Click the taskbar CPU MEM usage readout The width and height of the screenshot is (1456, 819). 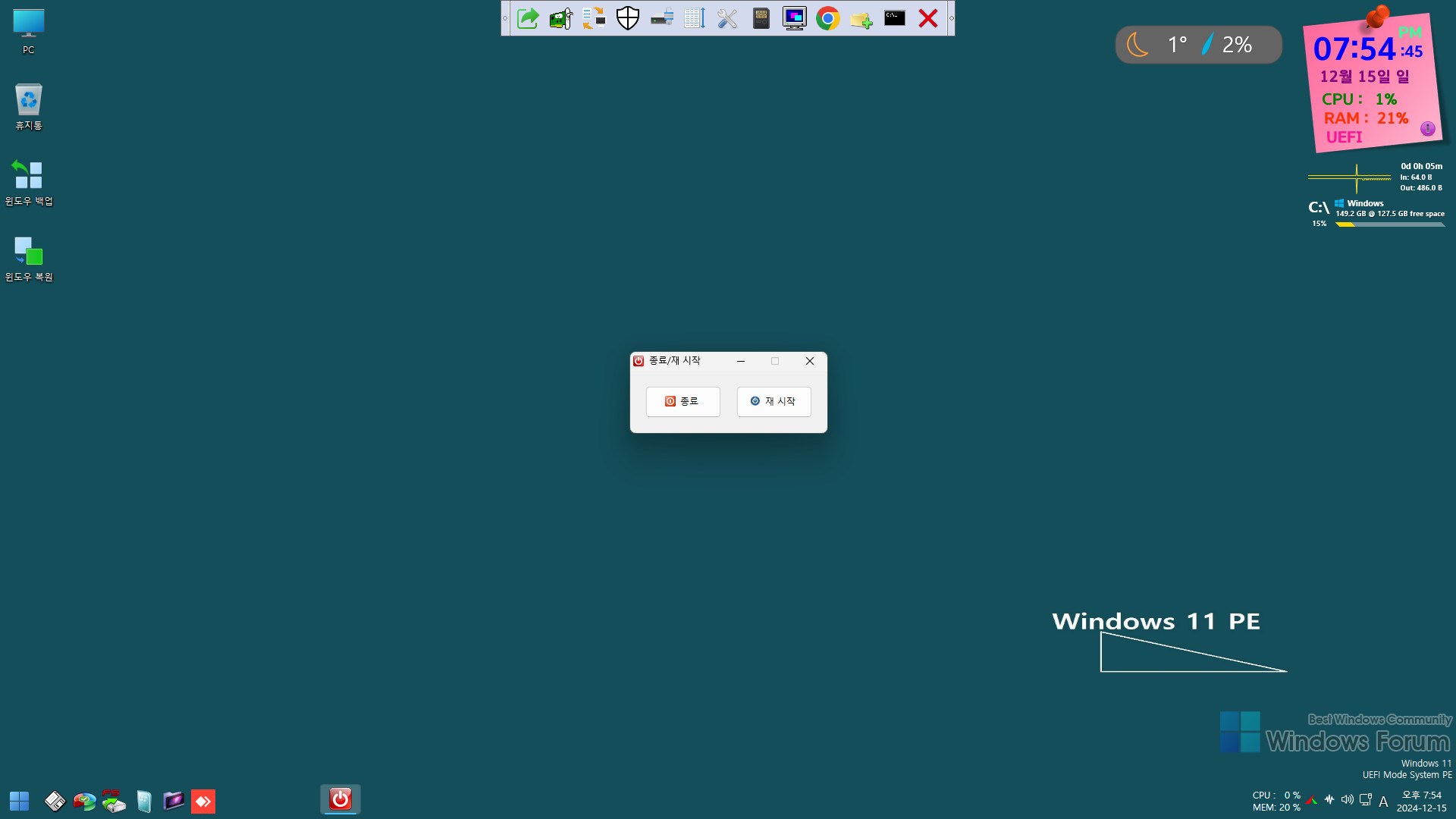click(1276, 802)
